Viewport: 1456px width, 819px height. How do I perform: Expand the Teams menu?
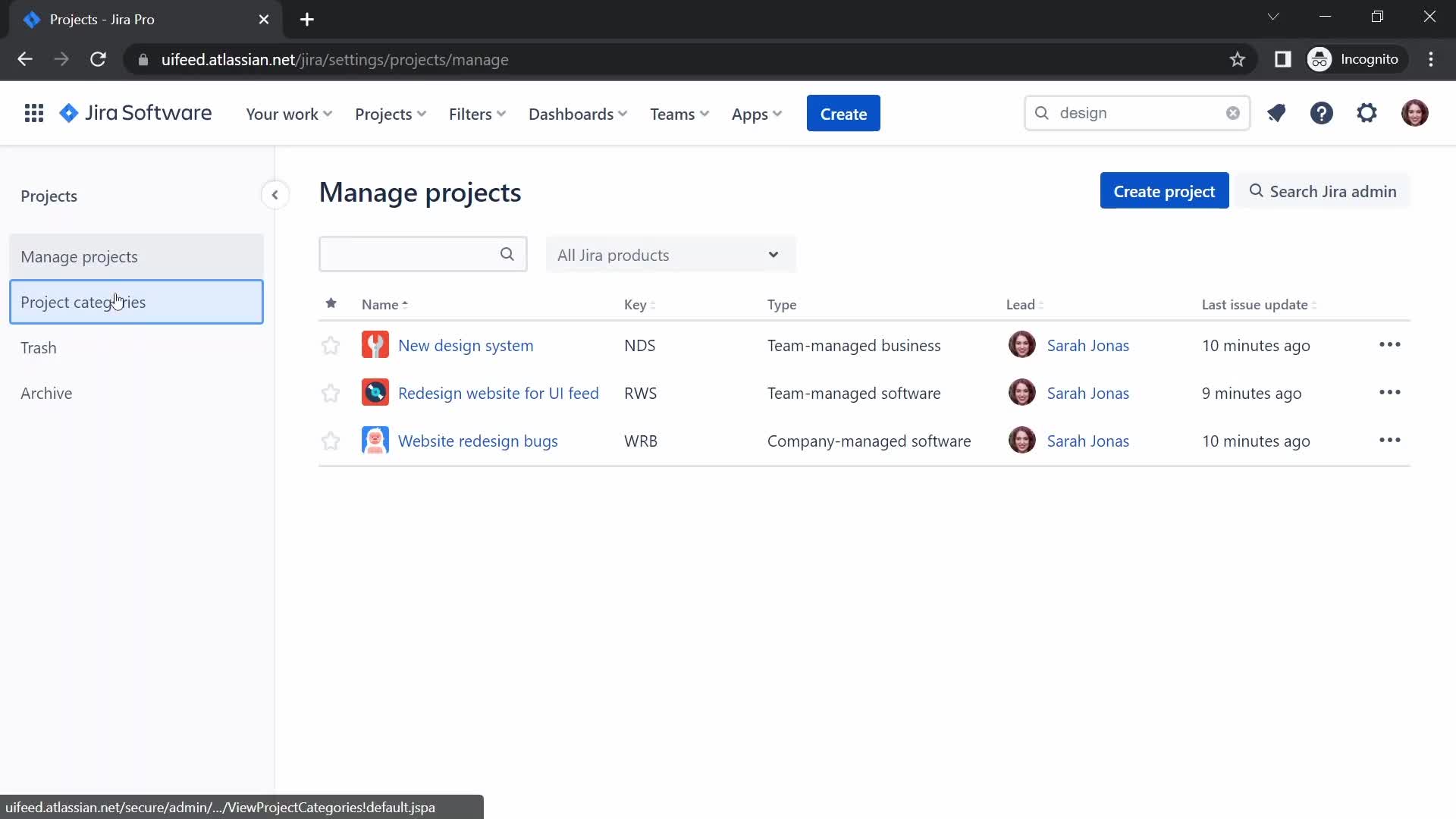coord(679,114)
